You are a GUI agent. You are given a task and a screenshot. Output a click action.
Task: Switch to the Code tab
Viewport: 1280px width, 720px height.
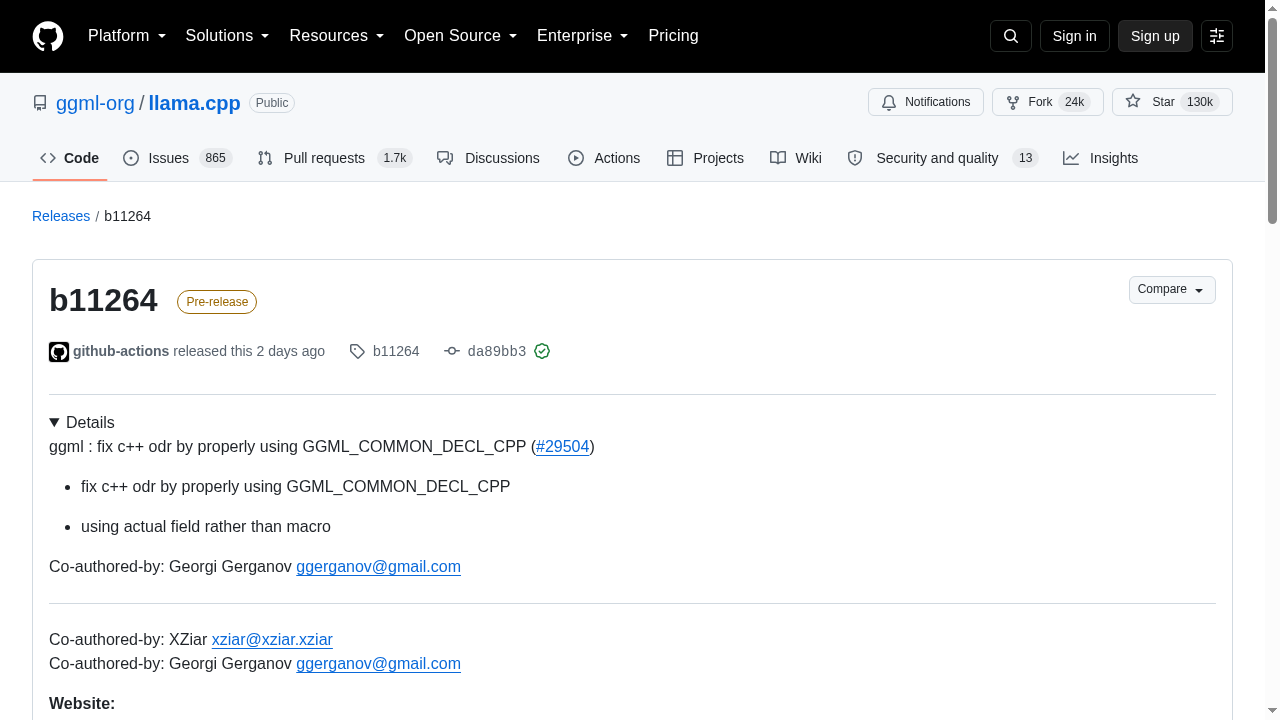tap(70, 158)
